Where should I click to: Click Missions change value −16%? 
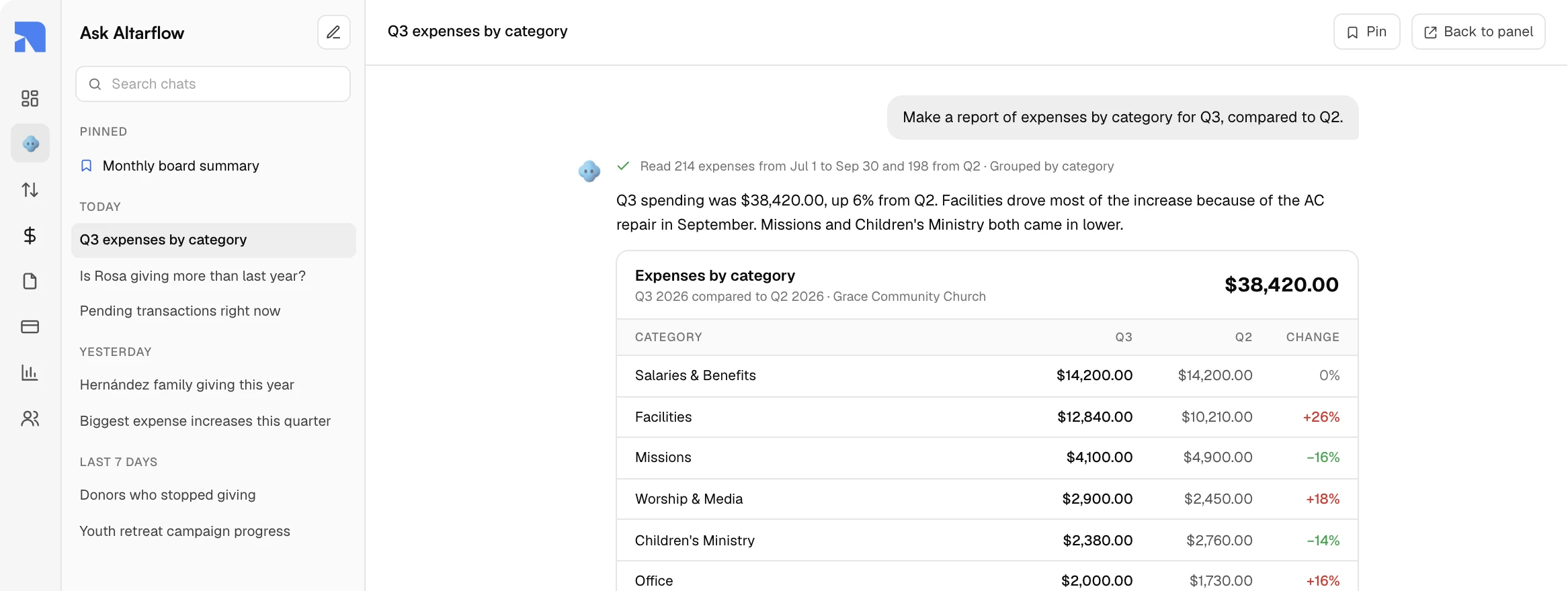1323,457
